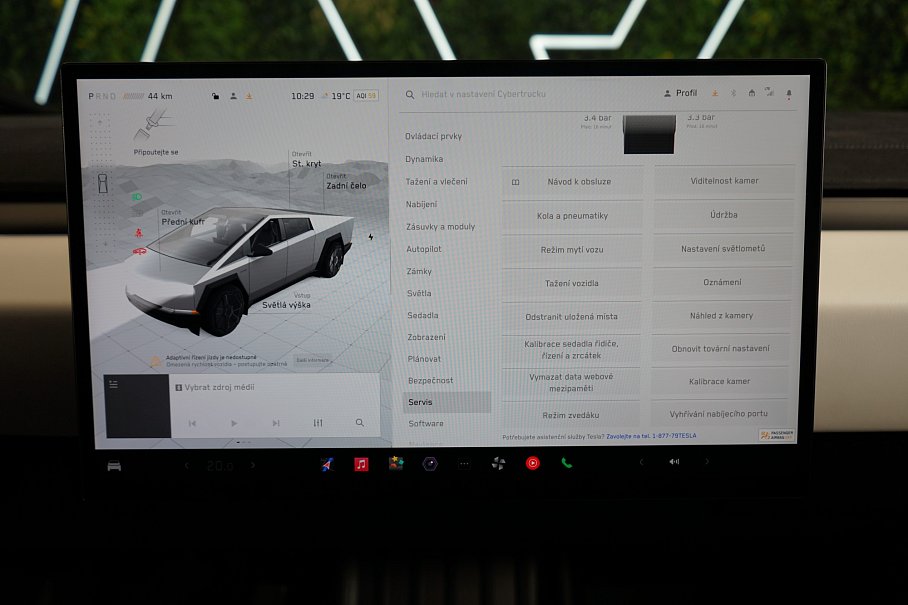Open the music app in the dock
Image resolution: width=908 pixels, height=605 pixels.
pos(361,463)
